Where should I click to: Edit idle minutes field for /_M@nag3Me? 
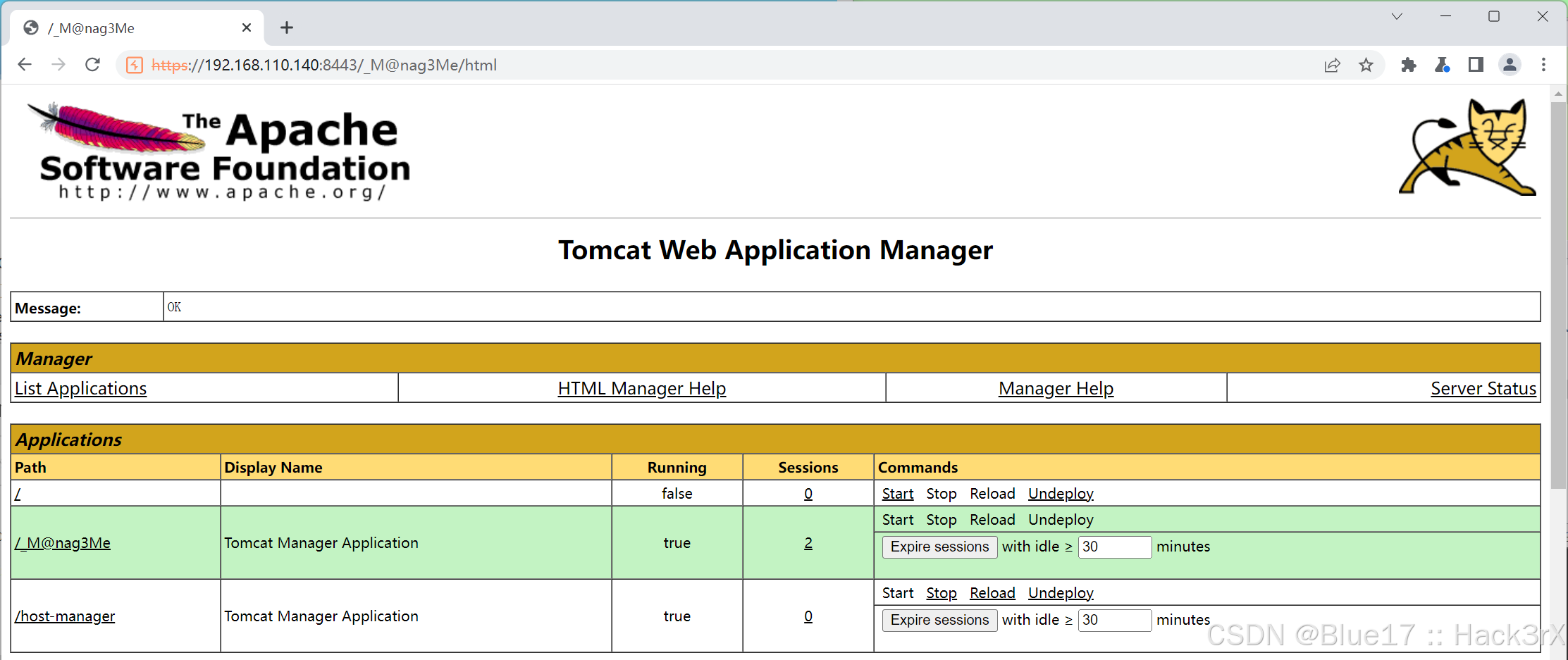(1115, 547)
